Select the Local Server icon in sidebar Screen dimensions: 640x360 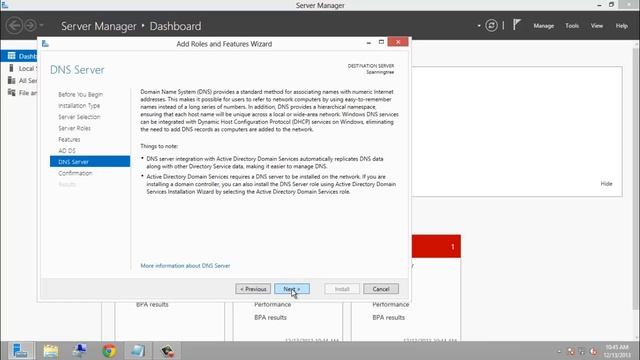click(11, 68)
